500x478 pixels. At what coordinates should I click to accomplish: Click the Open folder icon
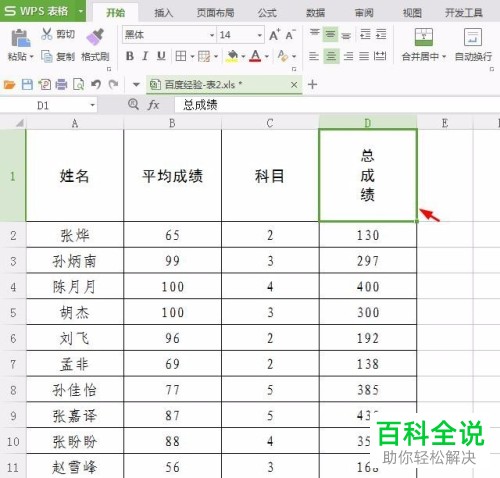pos(10,85)
